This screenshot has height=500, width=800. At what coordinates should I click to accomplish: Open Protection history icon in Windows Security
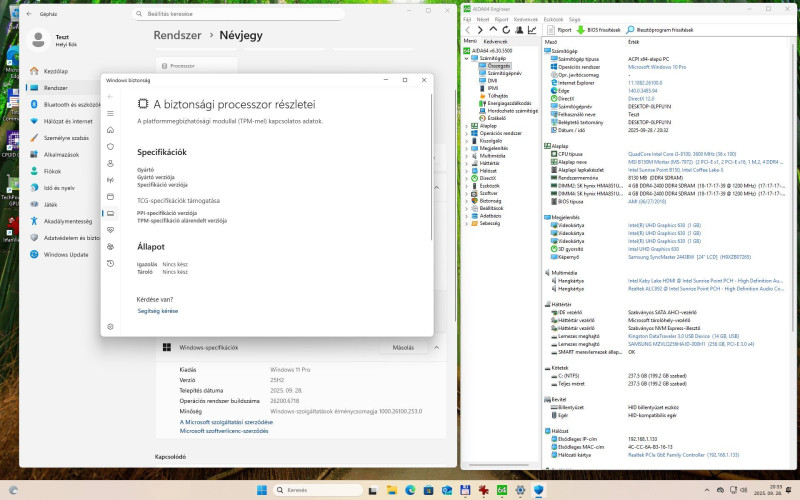point(110,263)
